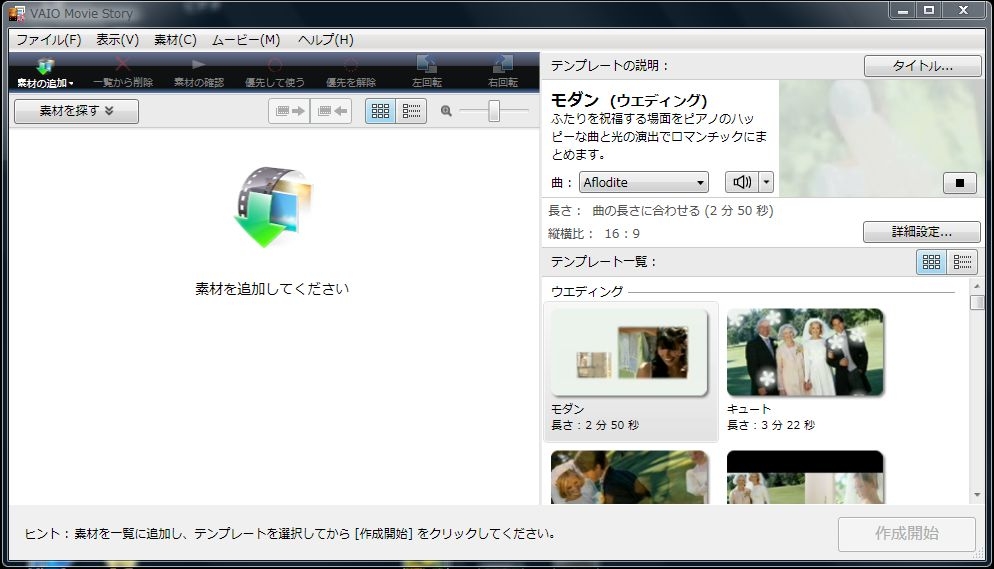
Task: Click the 長さ：3 分 22 秒 label under キュート
Action: point(771,425)
